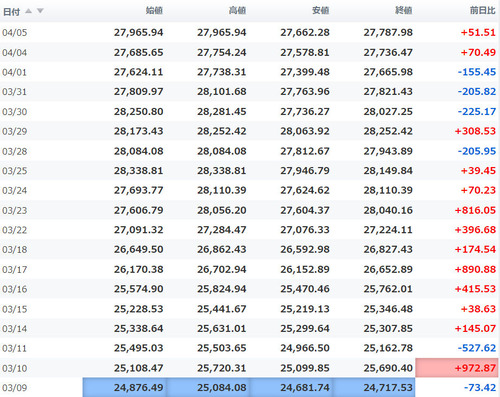Image resolution: width=500 pixels, height=397 pixels.
Task: Click the change value +816.05
Action: (x=475, y=210)
